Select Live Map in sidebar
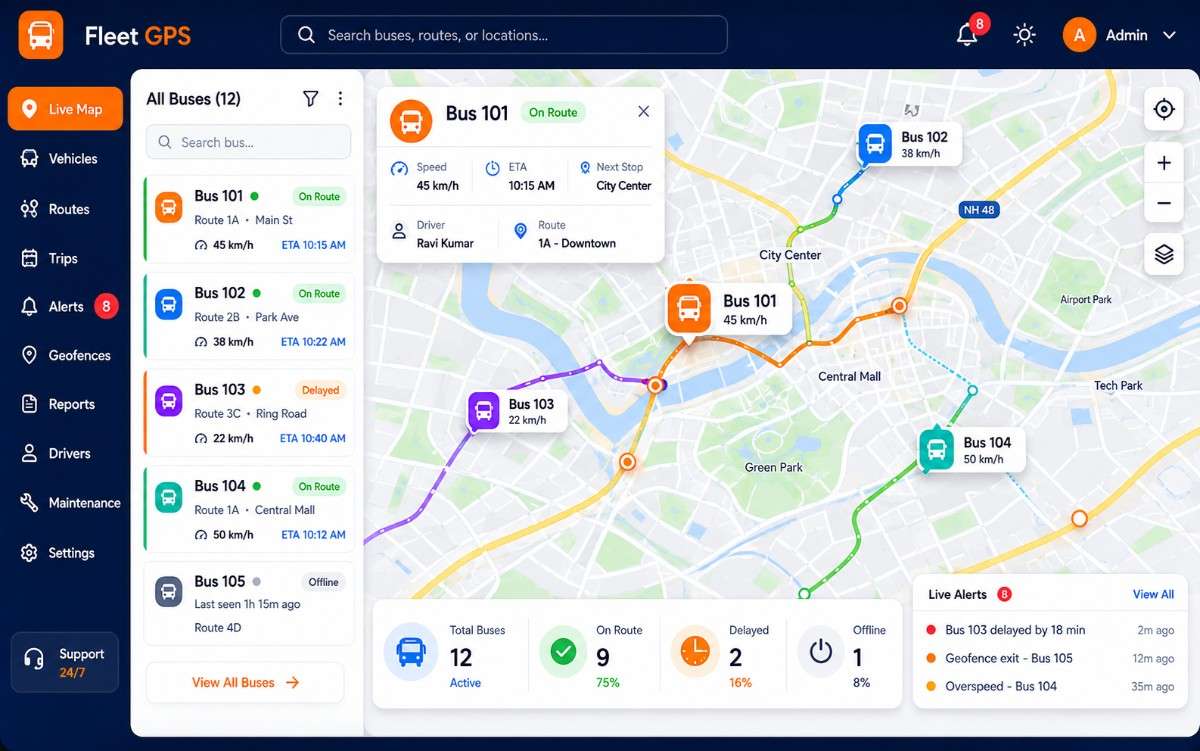 click(x=65, y=109)
